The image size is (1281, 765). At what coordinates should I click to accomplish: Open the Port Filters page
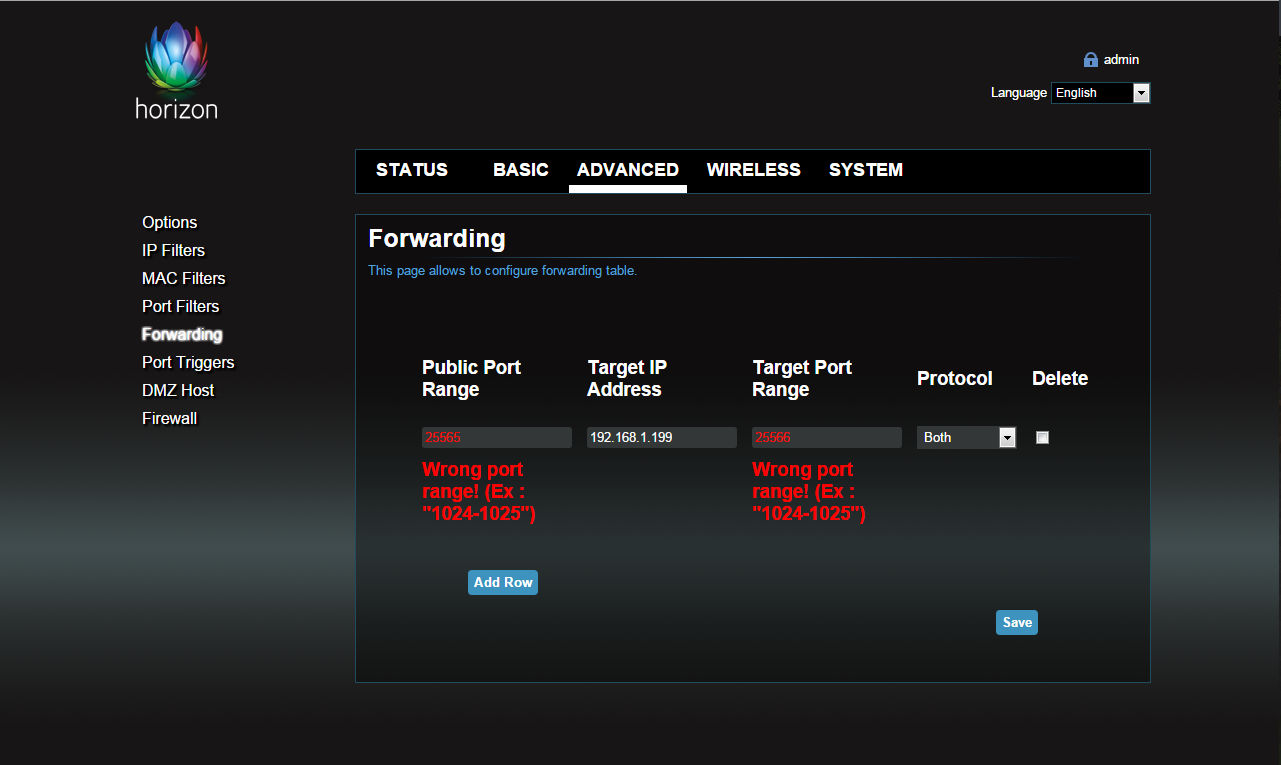click(181, 307)
